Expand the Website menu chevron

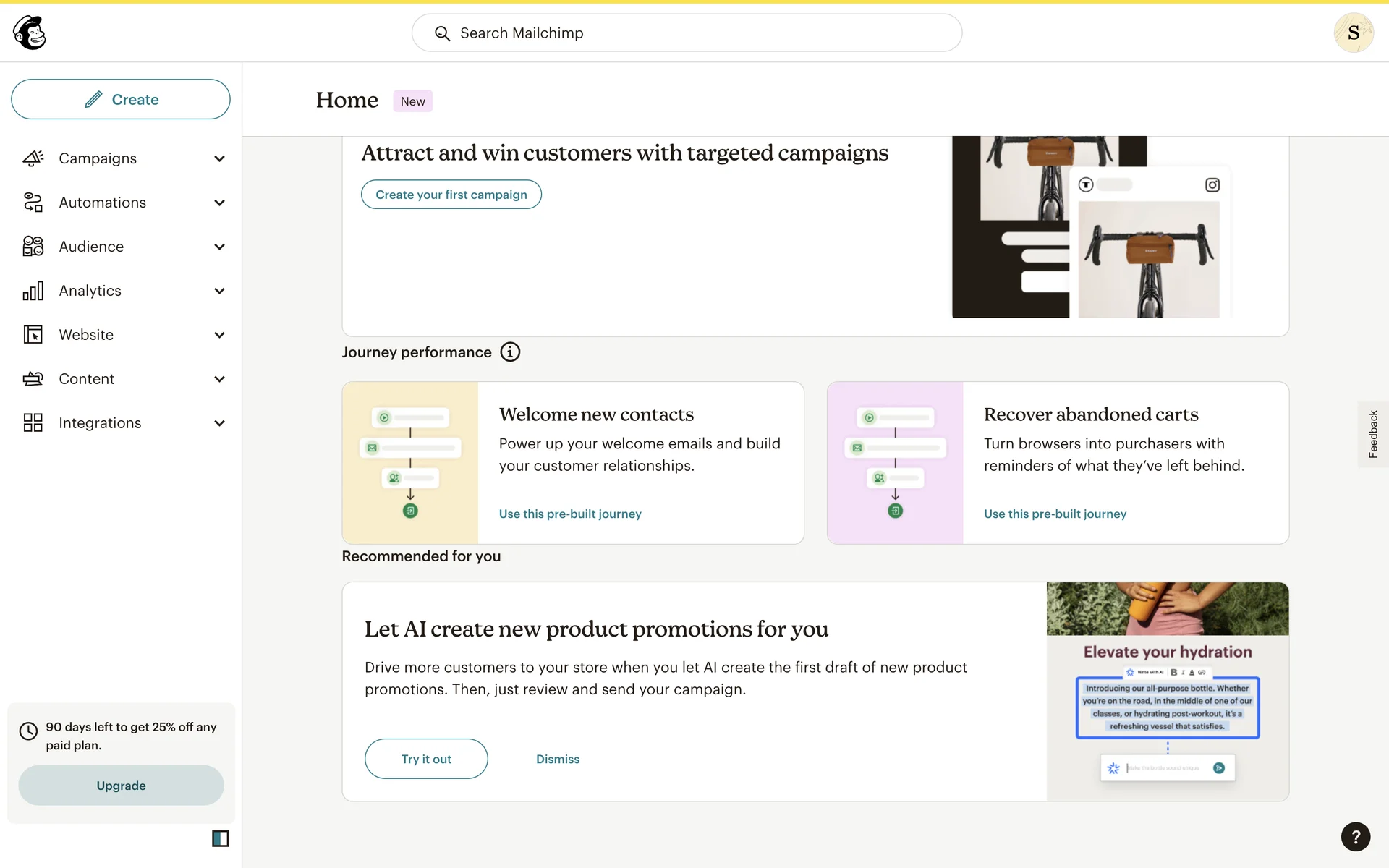click(x=219, y=335)
